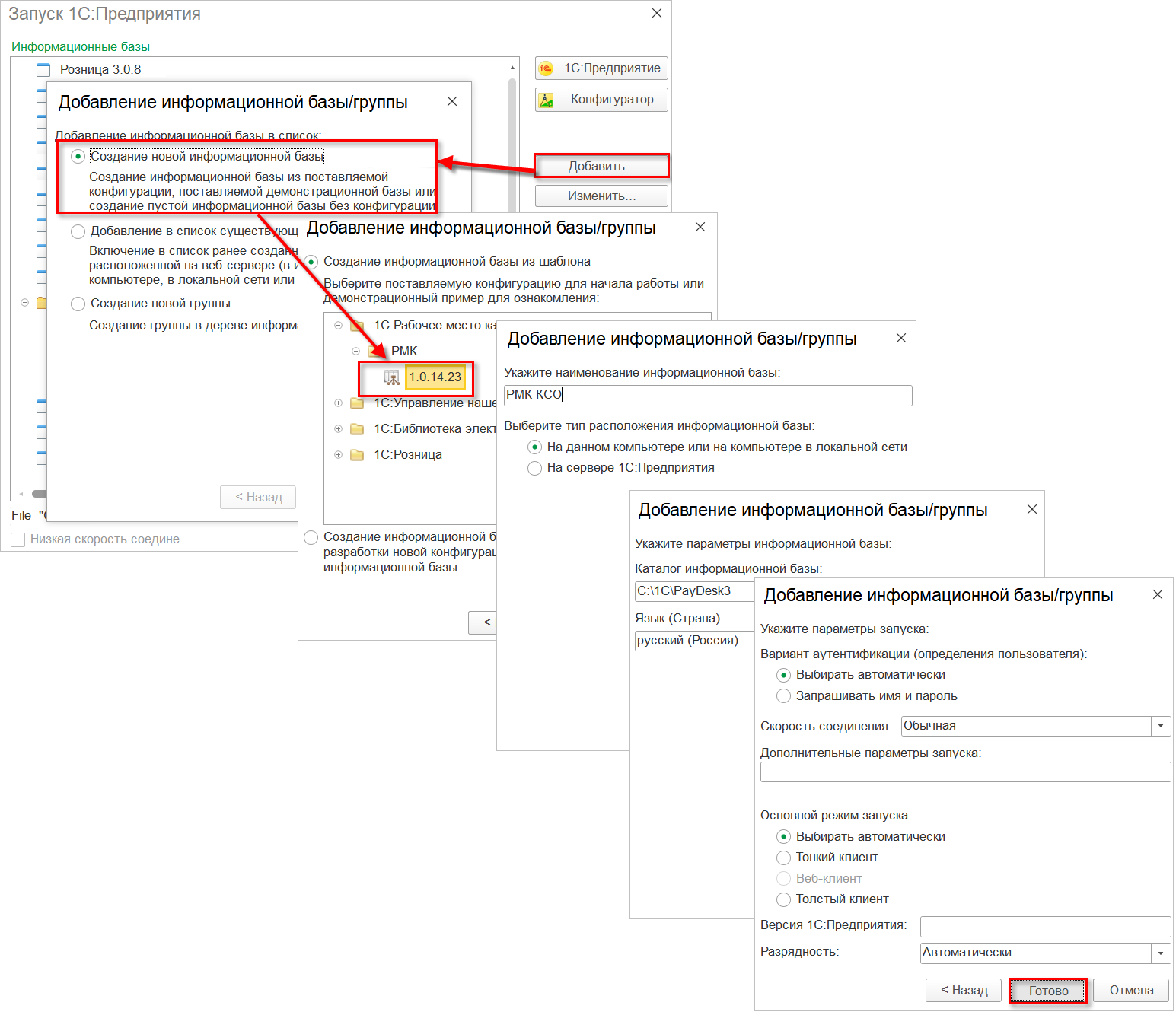Click the Розница 3.0.8 database icon

43,70
